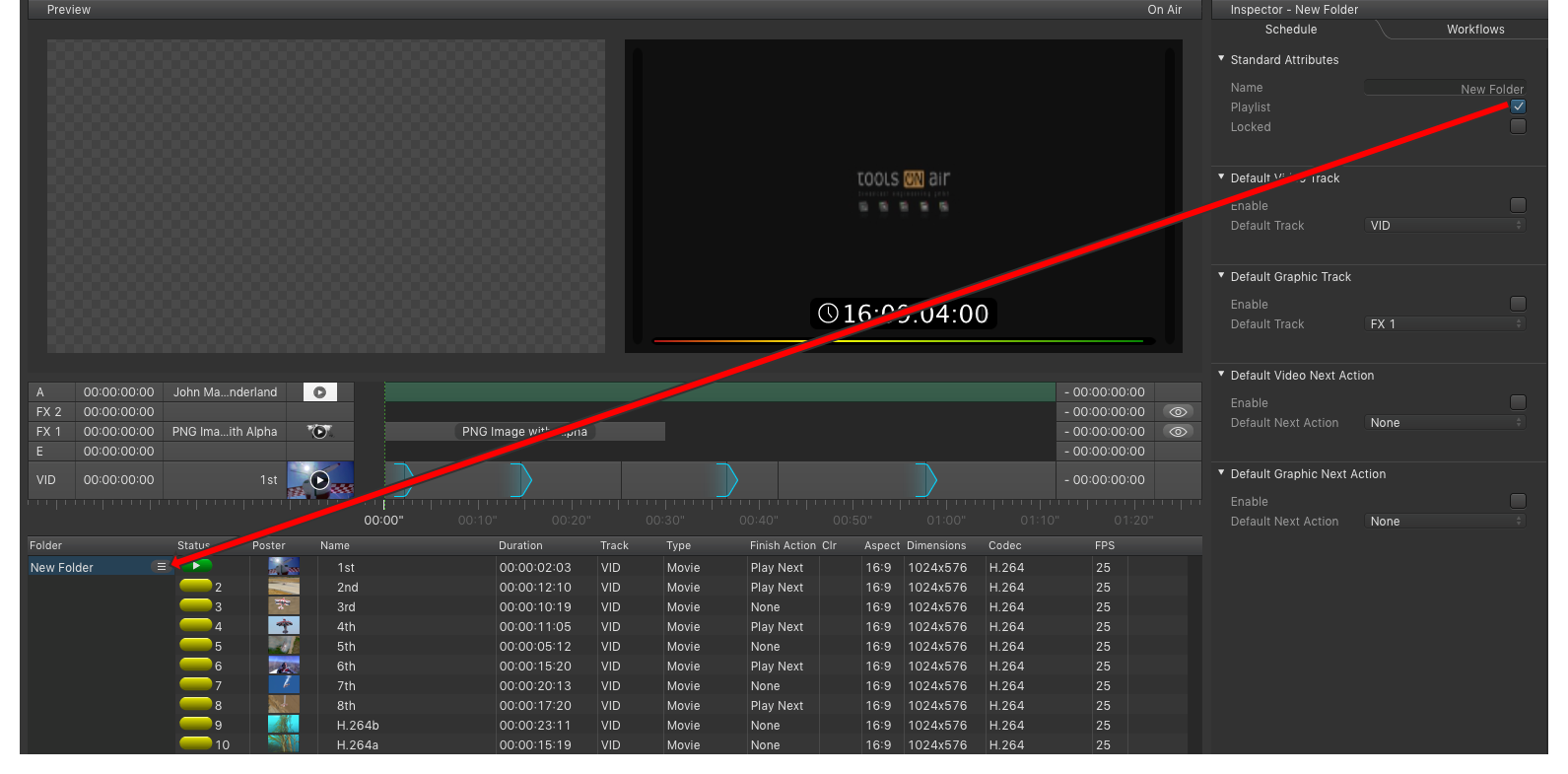Collapse the Standard Attributes section

click(1221, 59)
